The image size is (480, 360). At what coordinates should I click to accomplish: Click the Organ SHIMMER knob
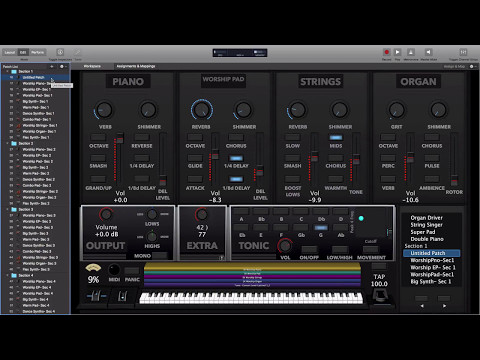(438, 110)
